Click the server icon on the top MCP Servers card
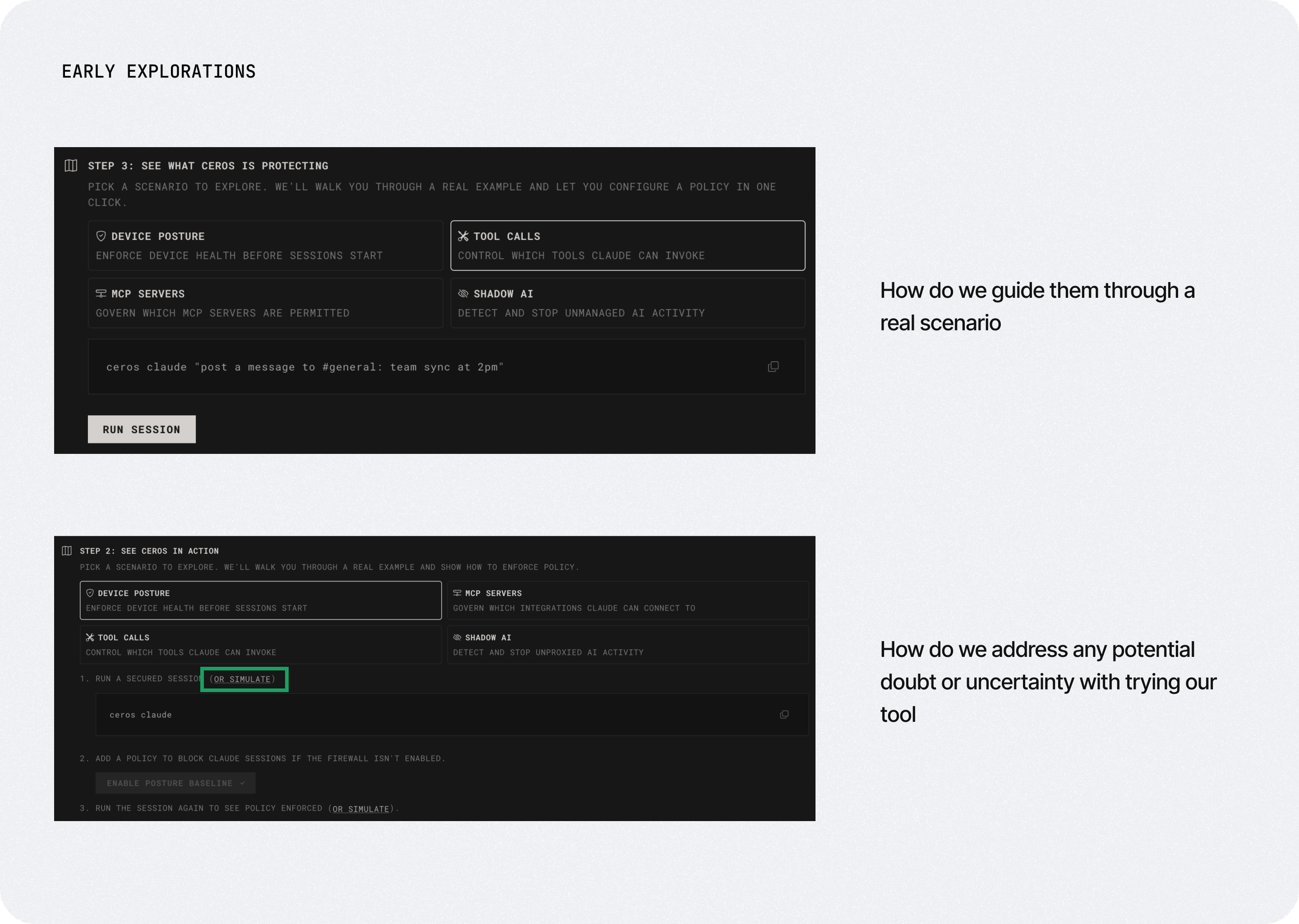 (x=101, y=294)
